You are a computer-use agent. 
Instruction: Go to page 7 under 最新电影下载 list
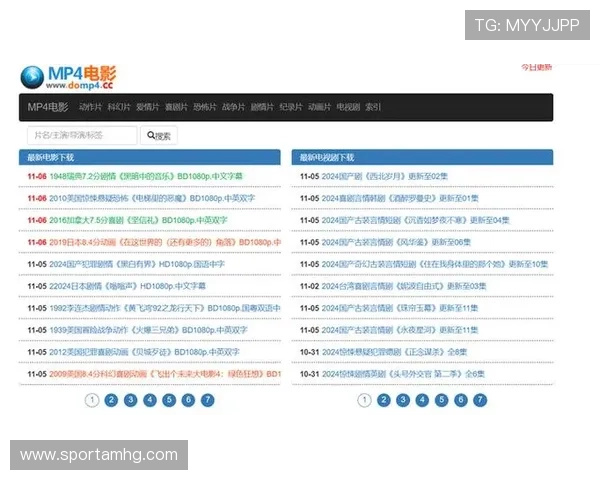pyautogui.click(x=208, y=400)
